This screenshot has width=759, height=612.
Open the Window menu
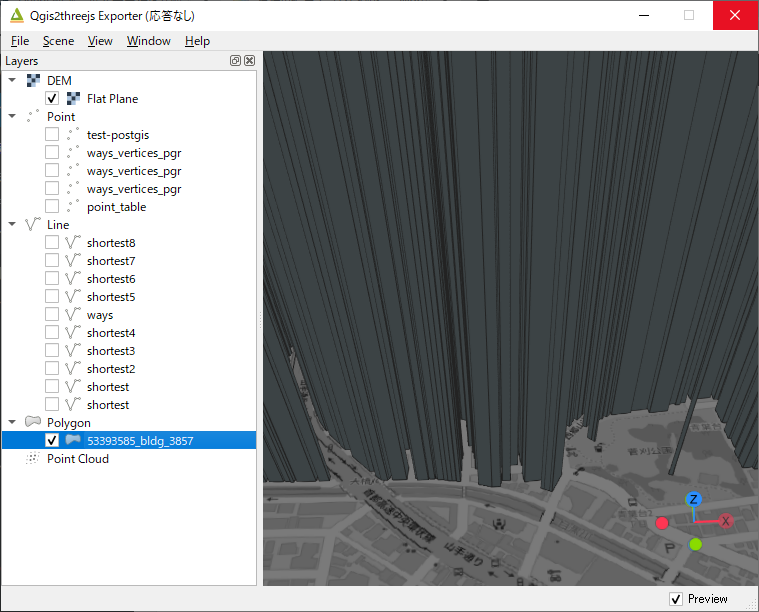[148, 41]
